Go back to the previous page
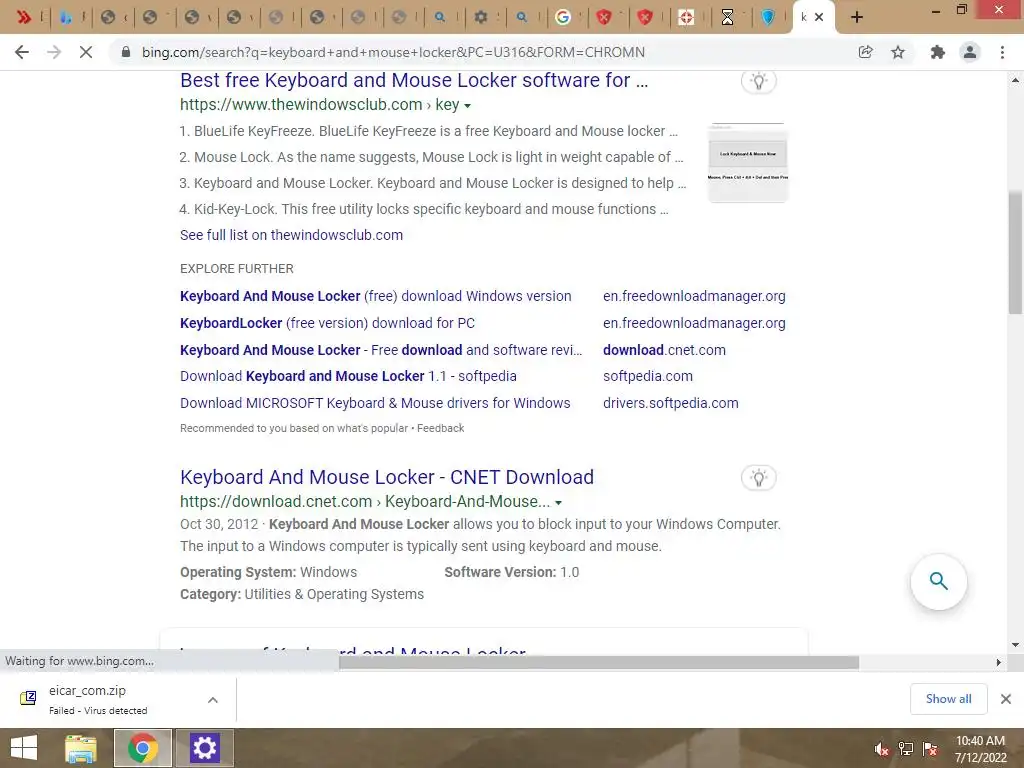Image resolution: width=1024 pixels, height=768 pixels. tap(22, 52)
